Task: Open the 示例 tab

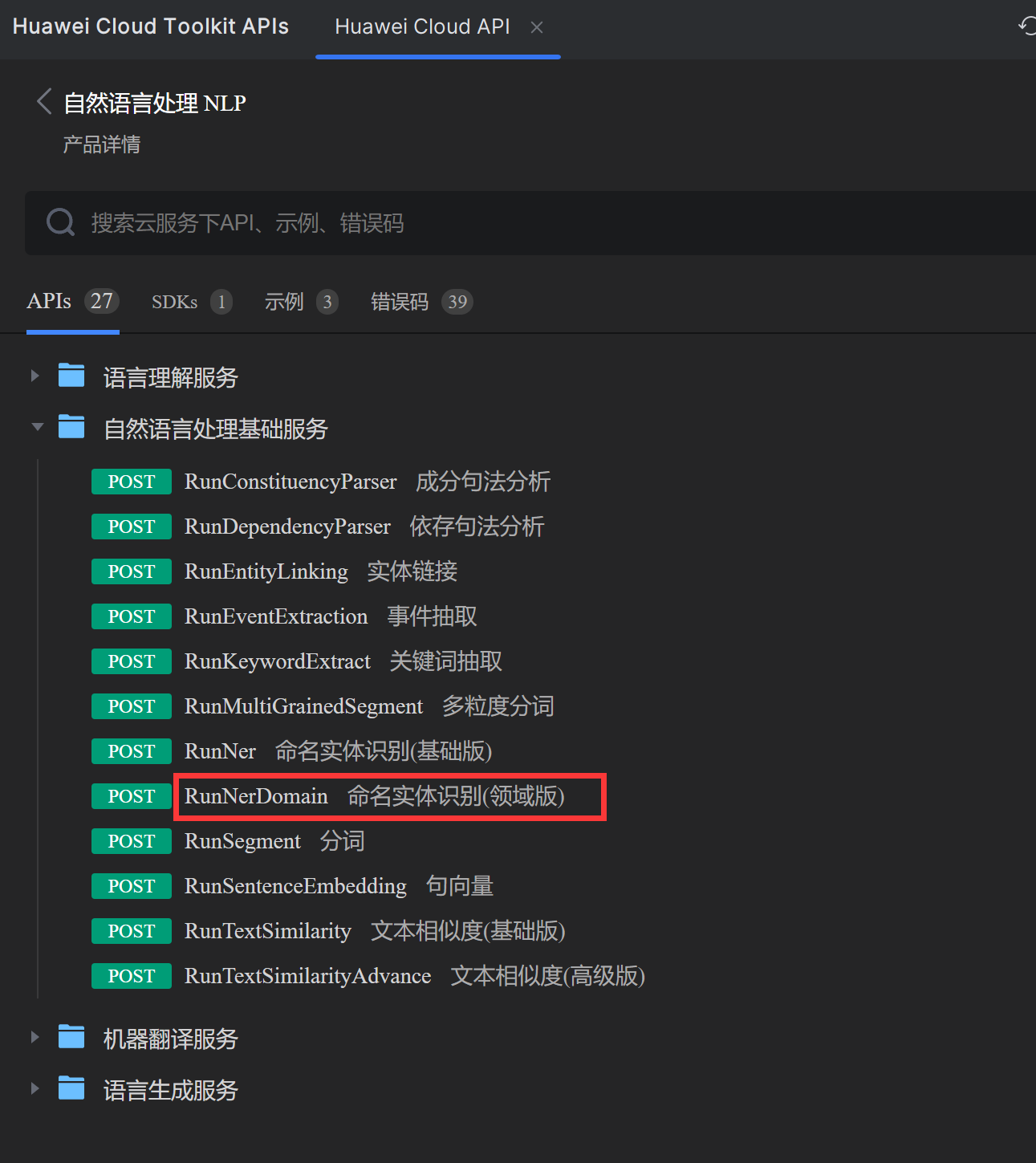Action: 301,302
